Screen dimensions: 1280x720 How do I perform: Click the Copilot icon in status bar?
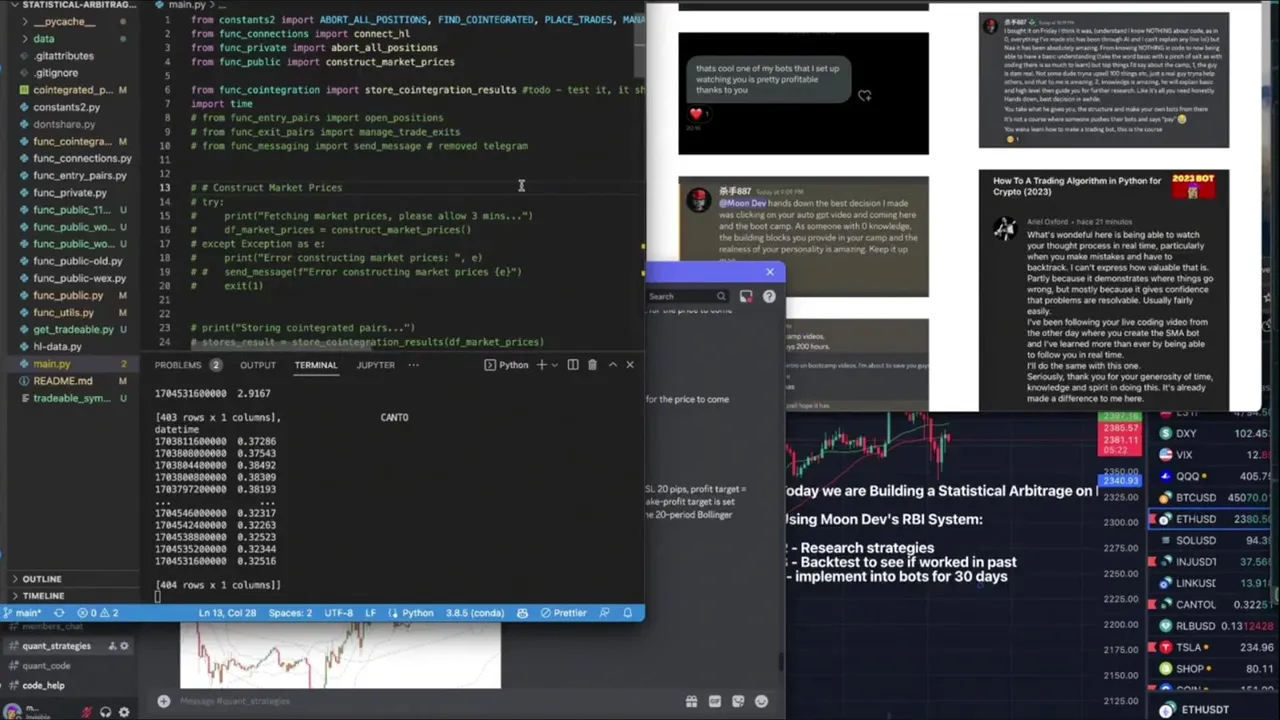(522, 613)
